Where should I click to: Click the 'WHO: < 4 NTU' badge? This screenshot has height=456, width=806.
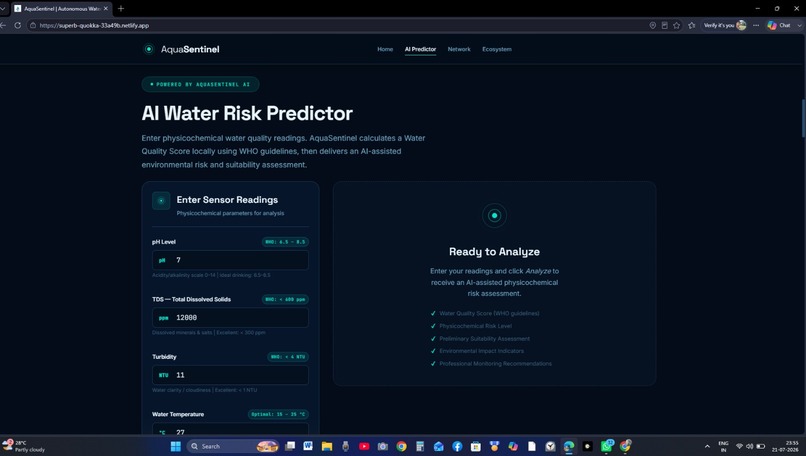(x=288, y=357)
